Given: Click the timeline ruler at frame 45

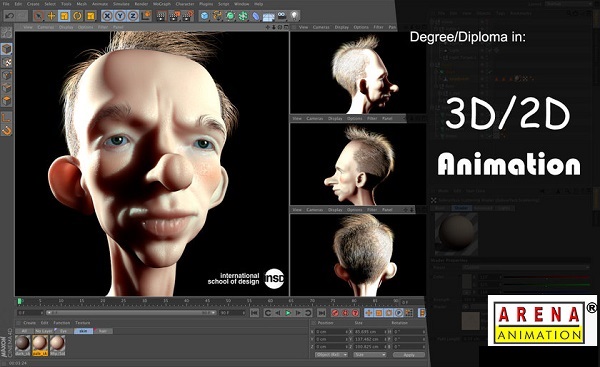Looking at the screenshot, I should [207, 301].
